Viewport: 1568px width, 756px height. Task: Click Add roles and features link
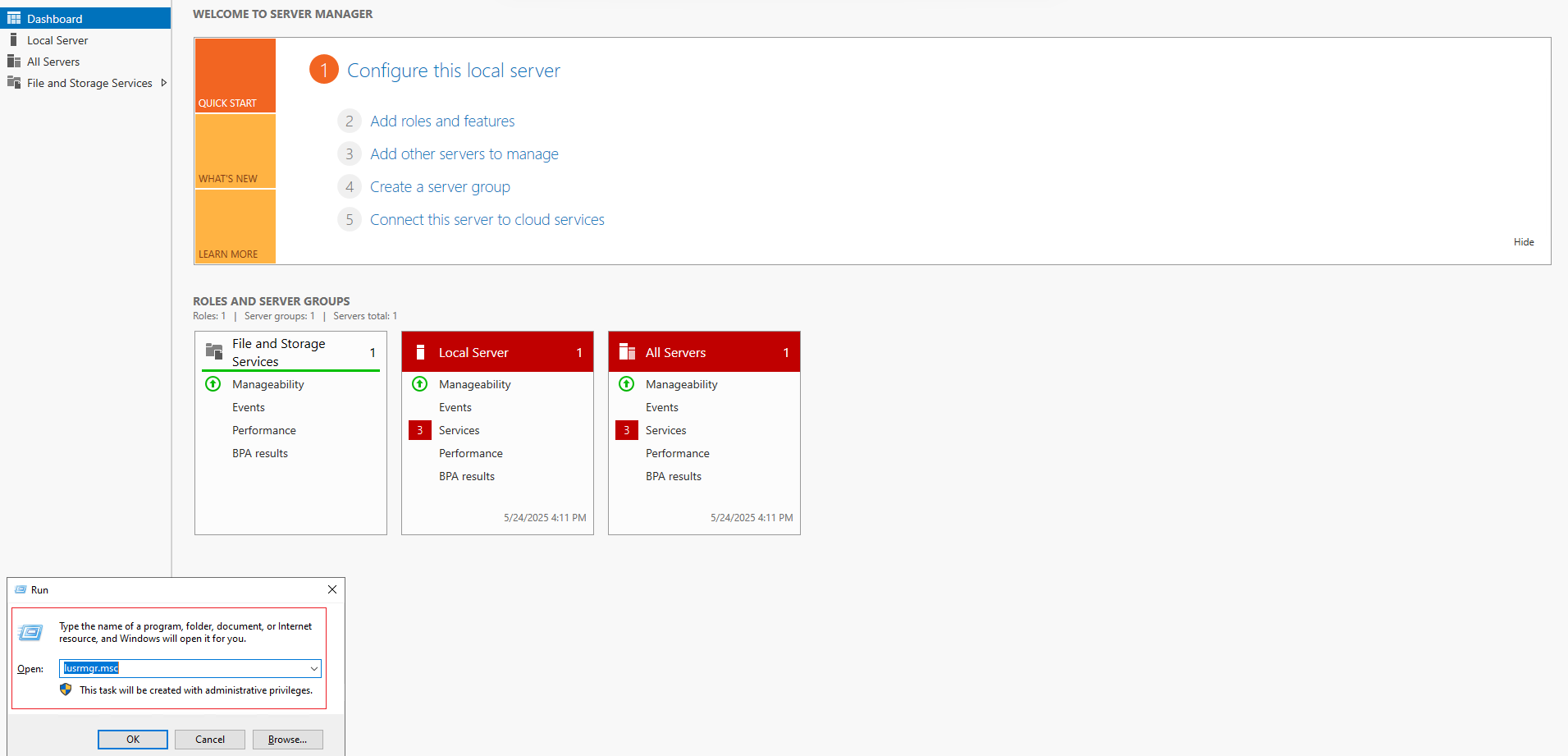pyautogui.click(x=442, y=121)
